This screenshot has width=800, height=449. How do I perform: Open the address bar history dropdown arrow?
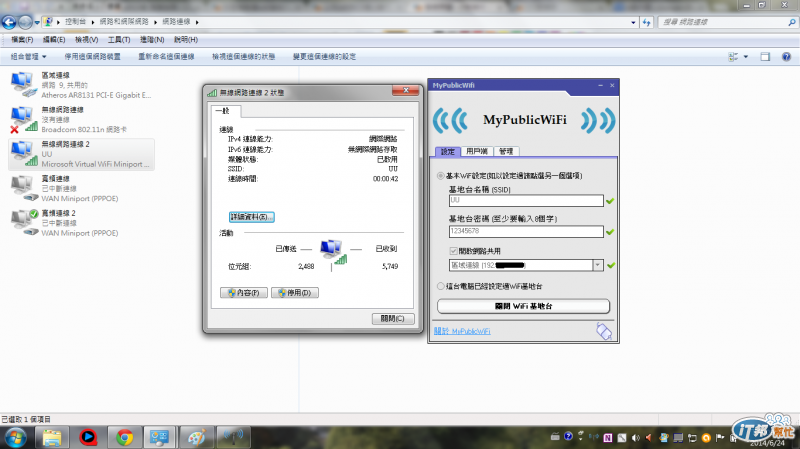633,22
